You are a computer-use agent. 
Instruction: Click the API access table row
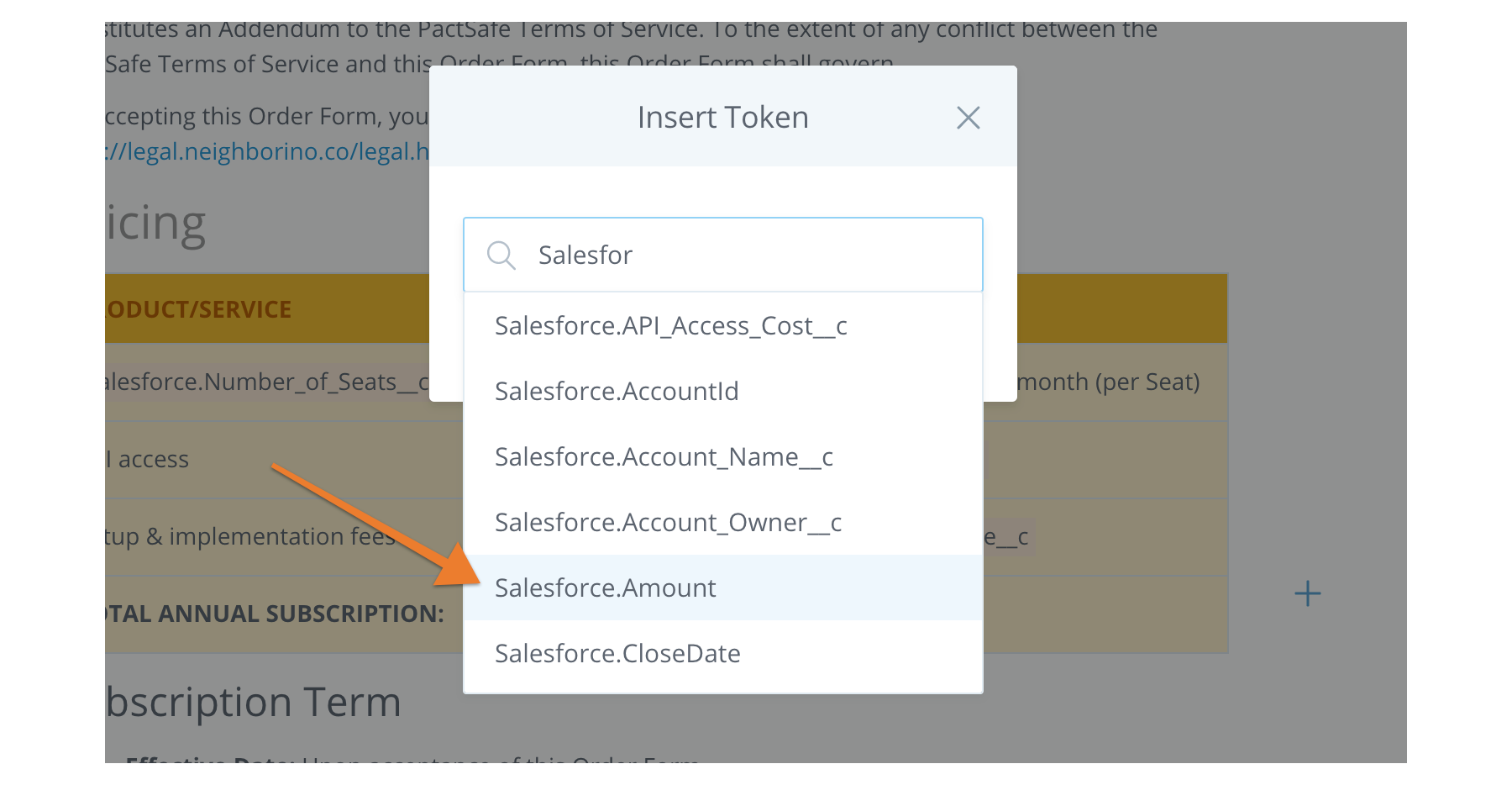coord(147,459)
